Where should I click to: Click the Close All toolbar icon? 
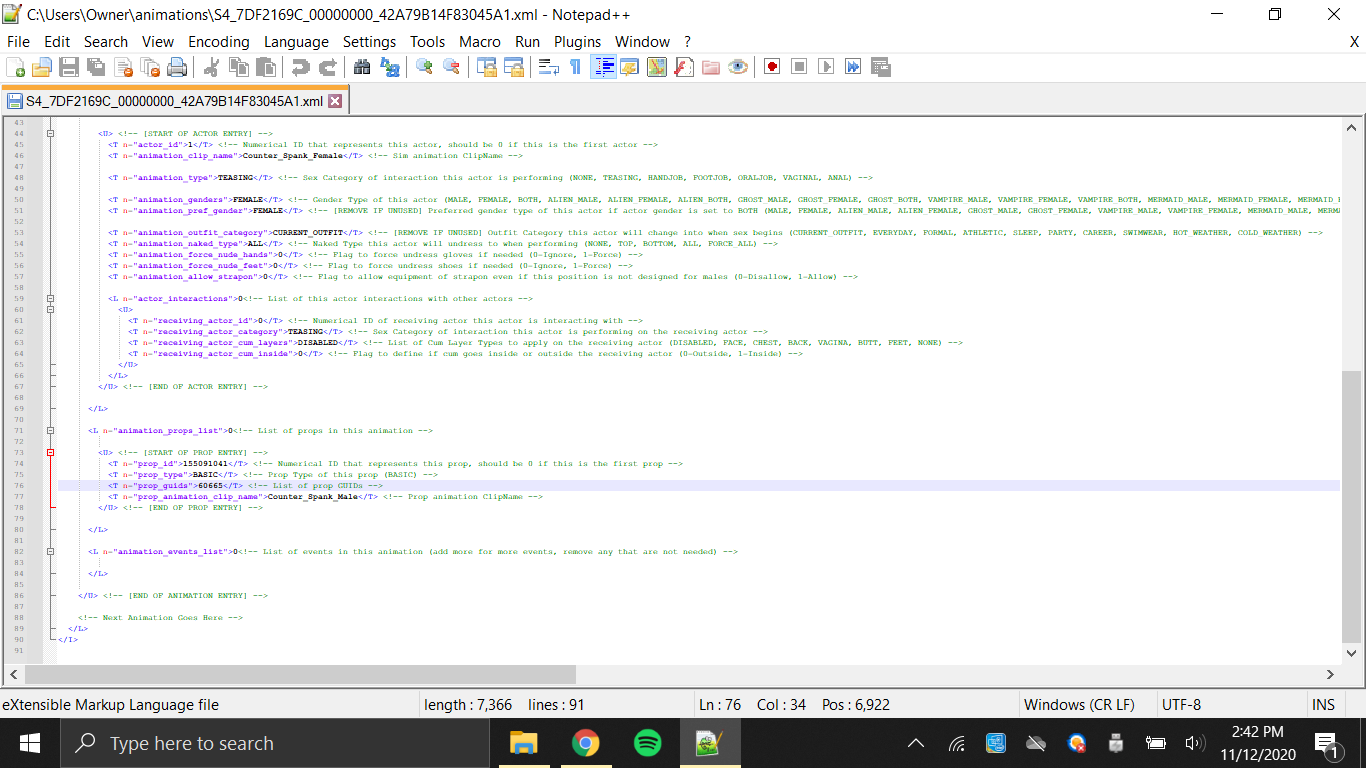(x=151, y=67)
